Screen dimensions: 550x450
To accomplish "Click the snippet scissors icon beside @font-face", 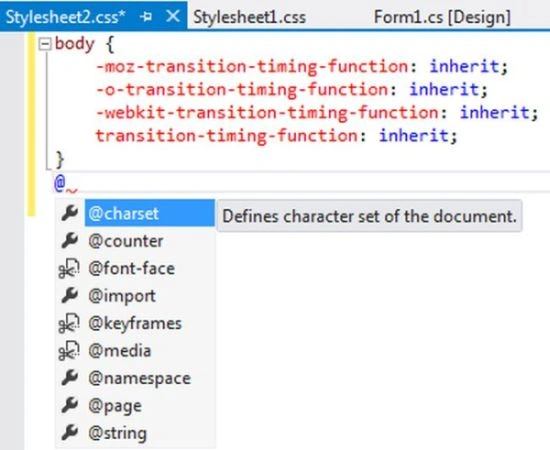I will pyautogui.click(x=69, y=269).
